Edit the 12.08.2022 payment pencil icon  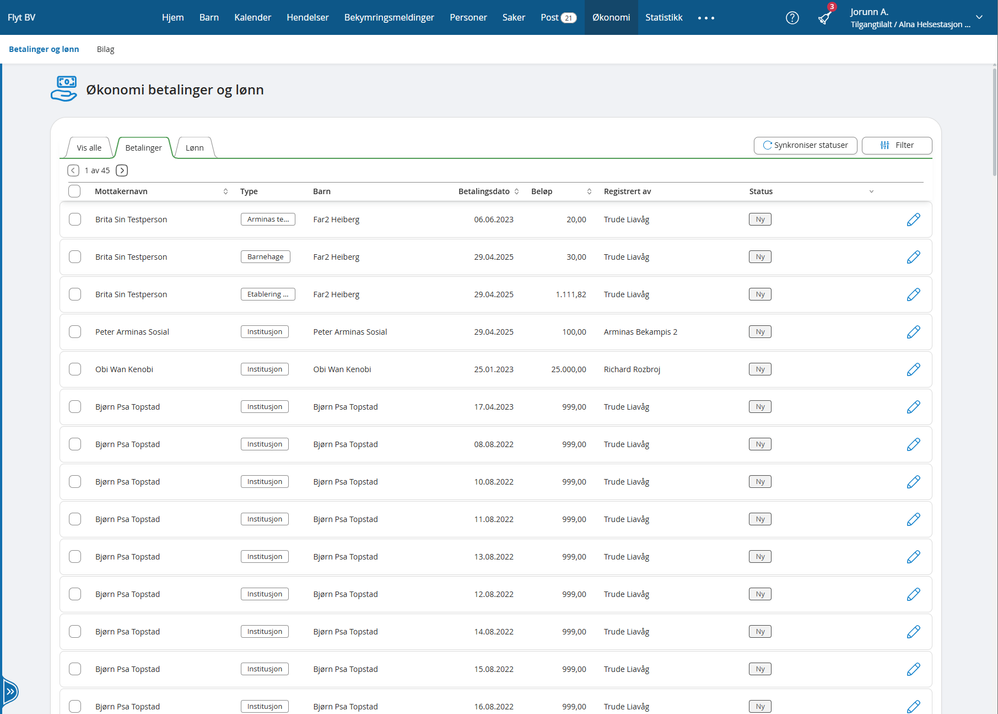[x=913, y=594]
